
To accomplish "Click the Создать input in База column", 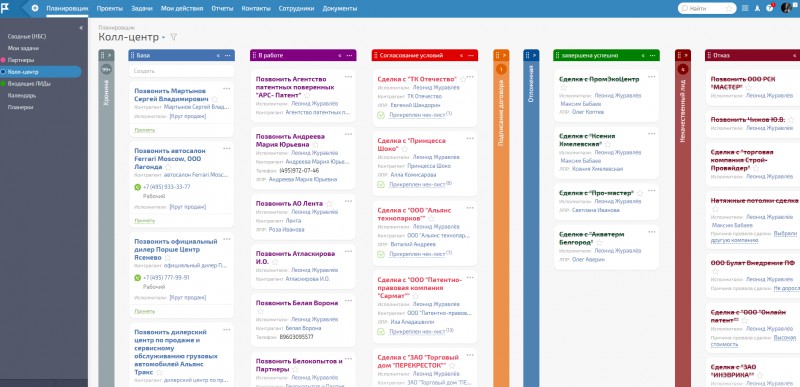I will coord(181,71).
